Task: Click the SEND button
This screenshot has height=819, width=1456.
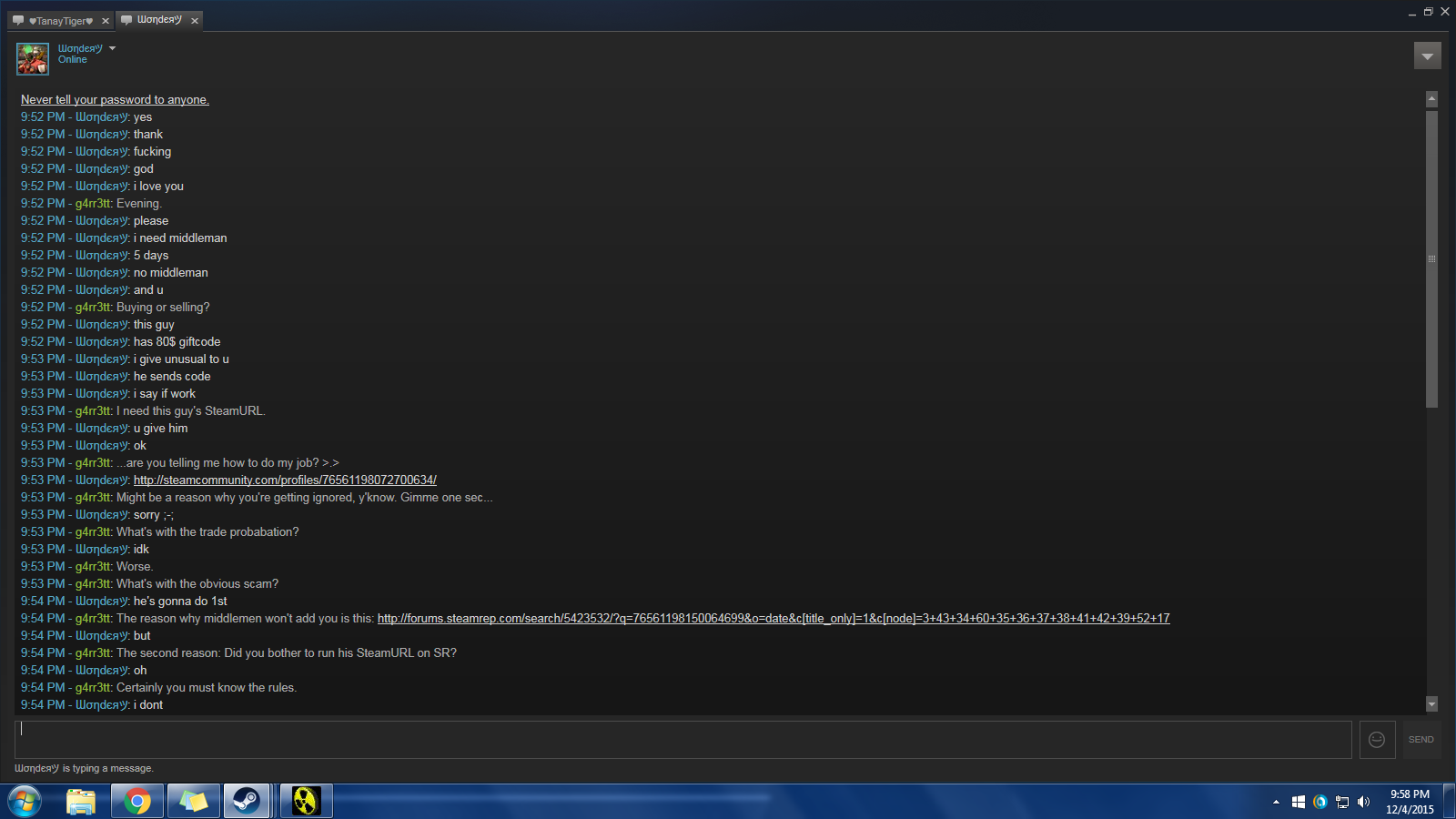Action: click(x=1421, y=740)
